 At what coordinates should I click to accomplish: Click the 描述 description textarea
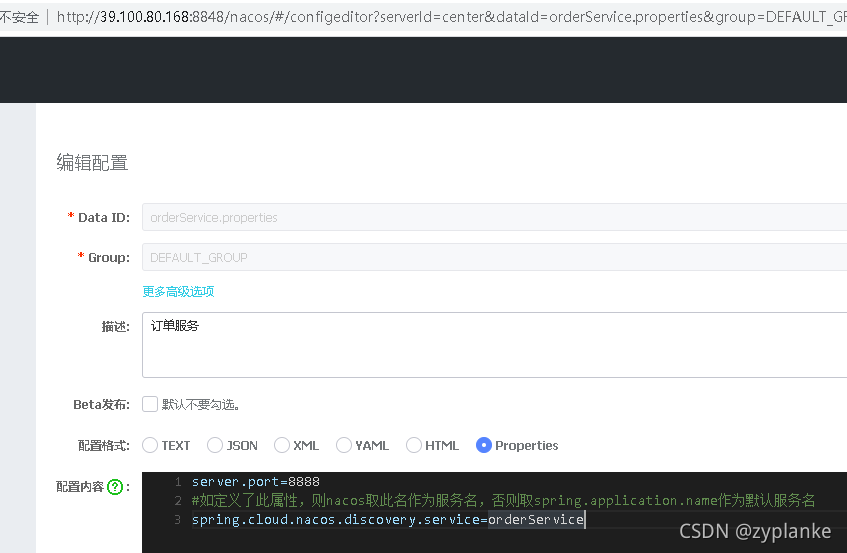coord(494,345)
